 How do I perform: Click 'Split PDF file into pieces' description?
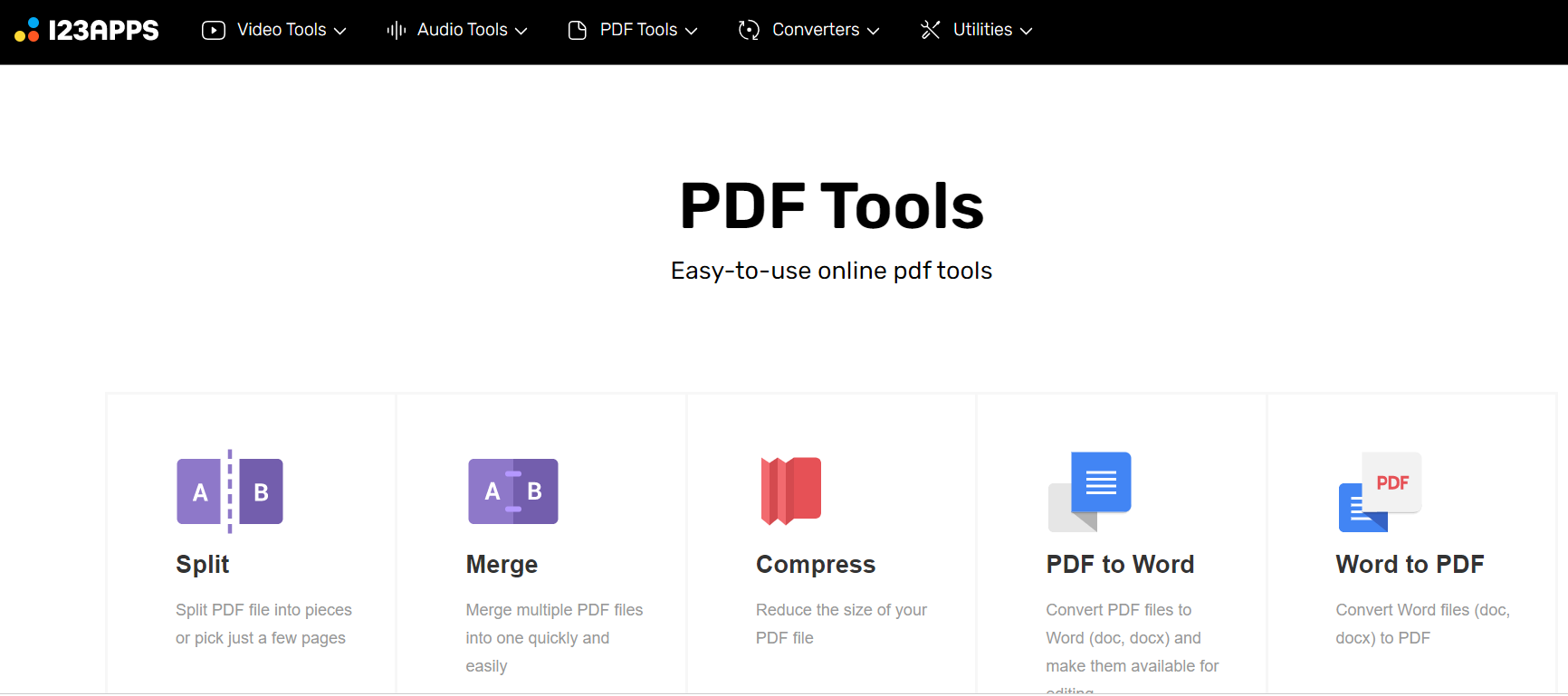pyautogui.click(x=263, y=624)
